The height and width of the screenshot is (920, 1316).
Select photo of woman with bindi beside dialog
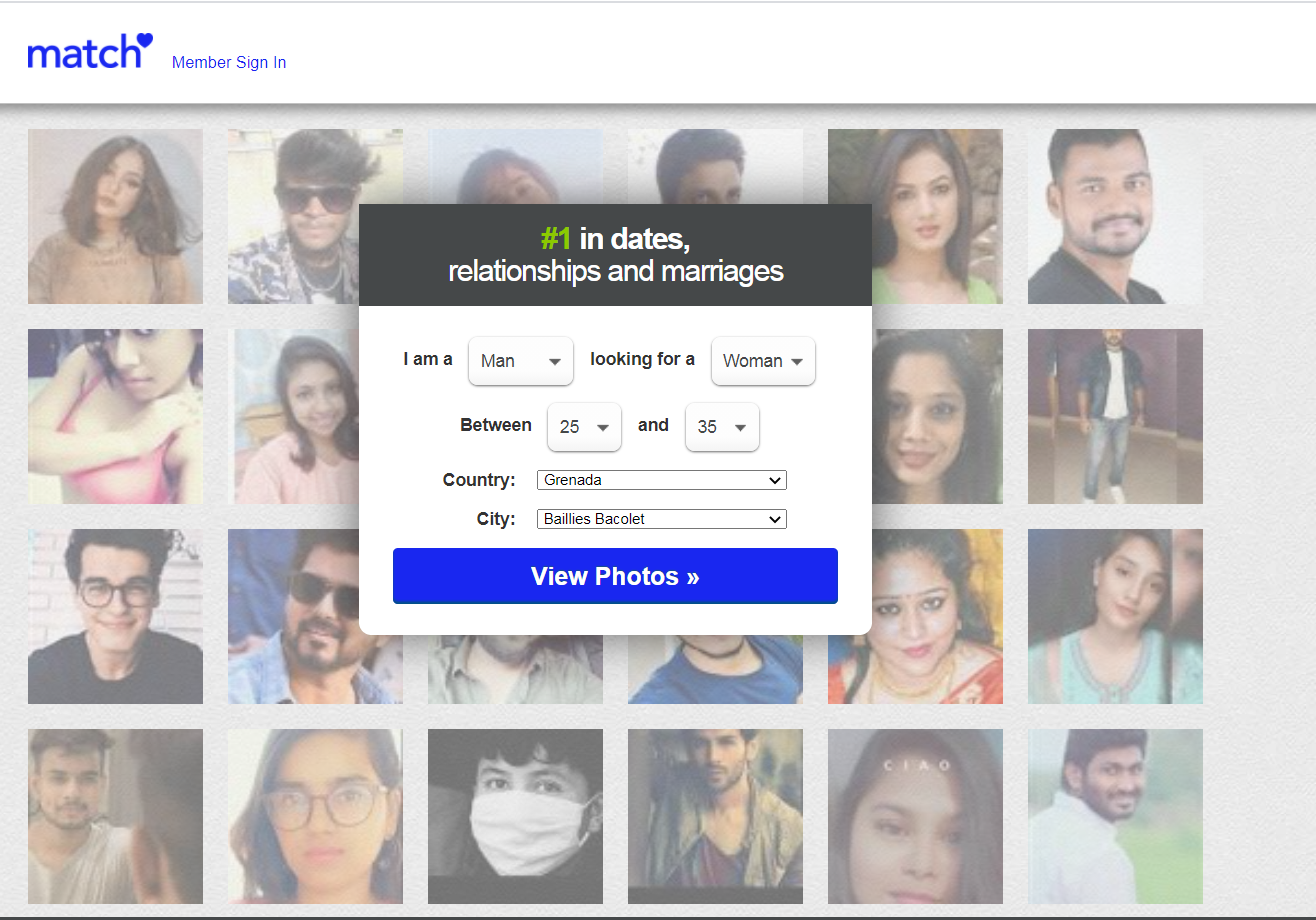(937, 416)
